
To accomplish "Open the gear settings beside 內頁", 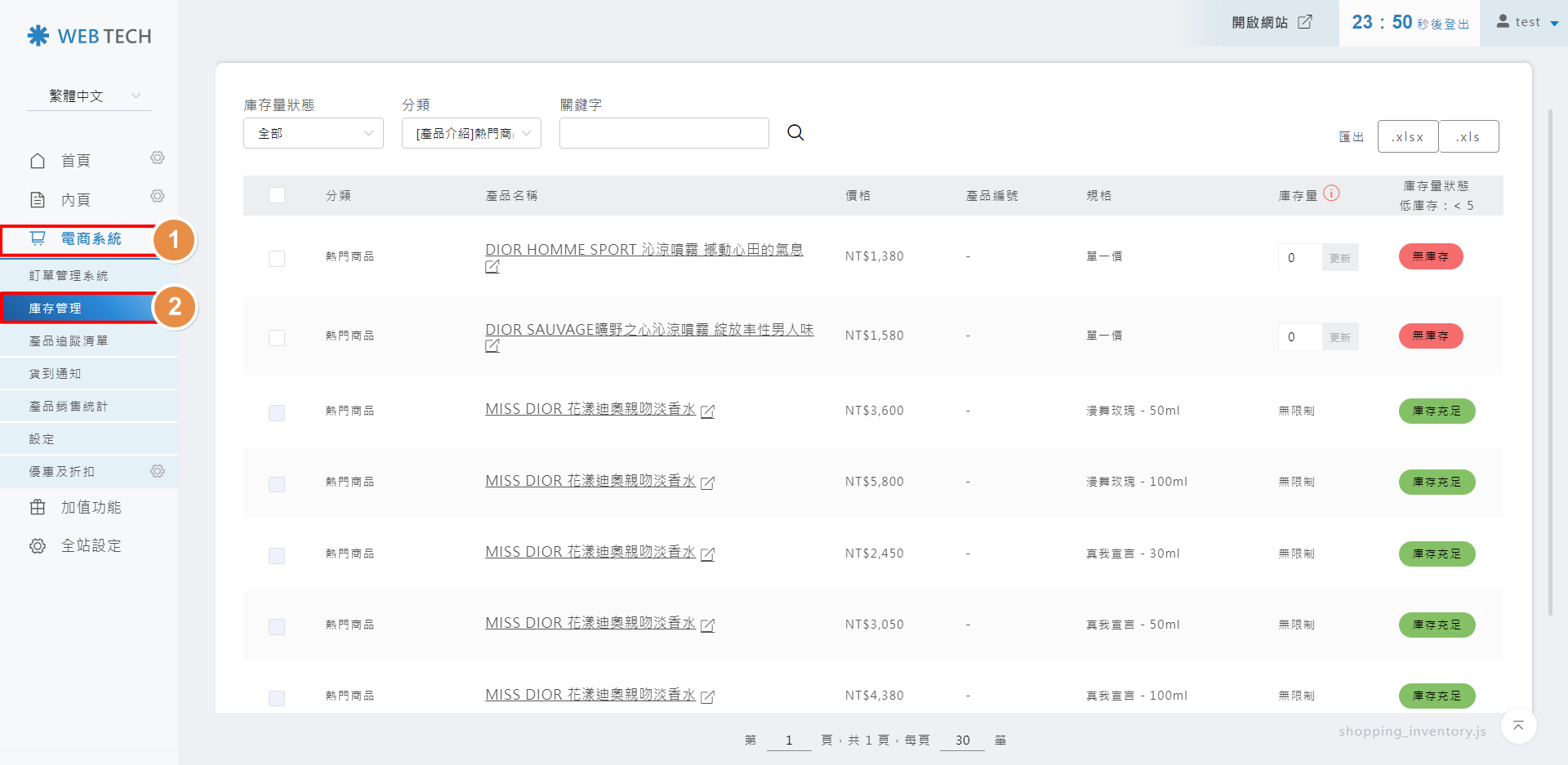I will tap(158, 196).
